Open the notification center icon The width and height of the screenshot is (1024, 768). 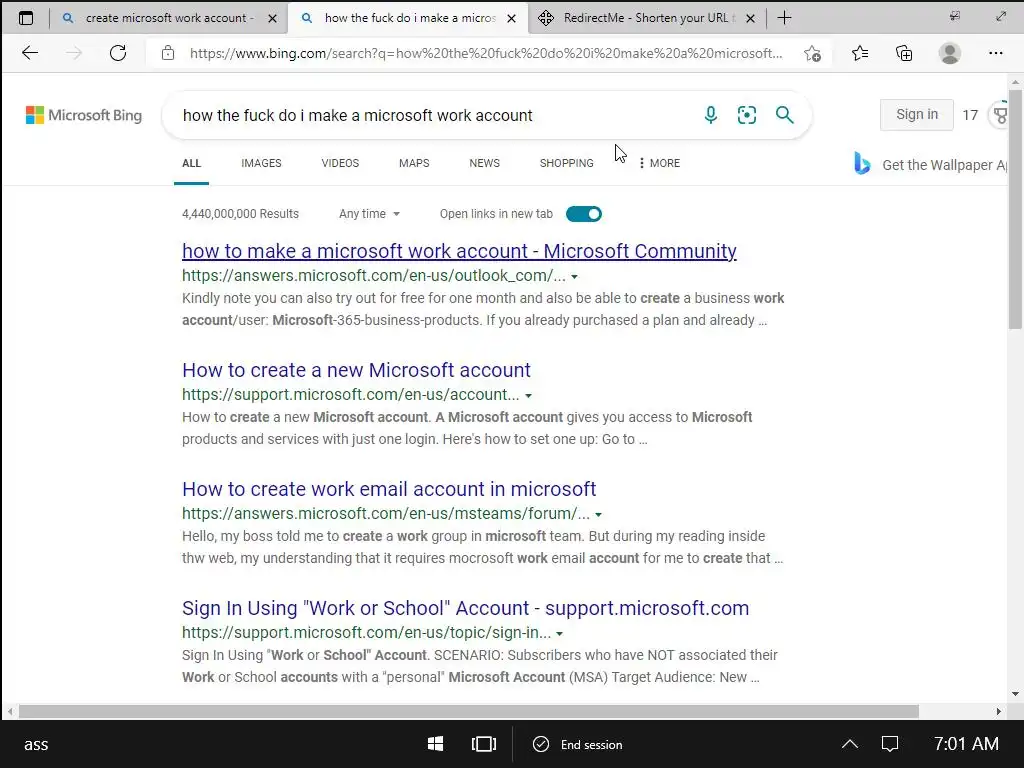click(889, 744)
